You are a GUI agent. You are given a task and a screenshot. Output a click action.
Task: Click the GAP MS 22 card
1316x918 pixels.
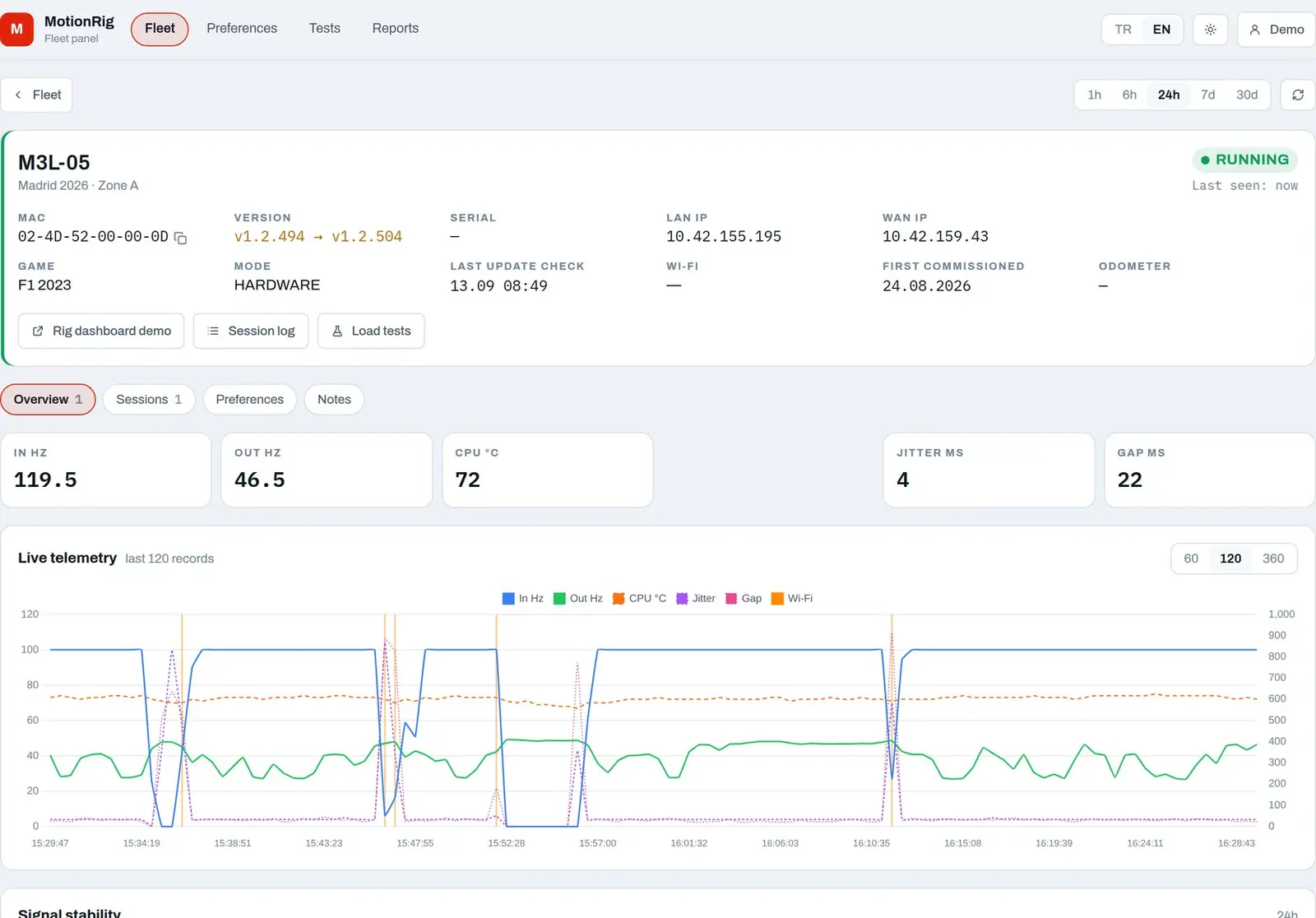(1210, 471)
